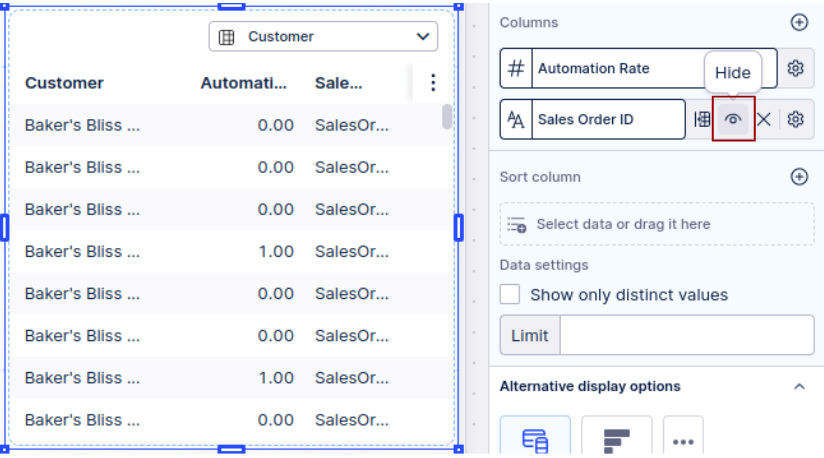Image resolution: width=824 pixels, height=458 pixels.
Task: Add a sort column using the plus icon
Action: tap(798, 177)
